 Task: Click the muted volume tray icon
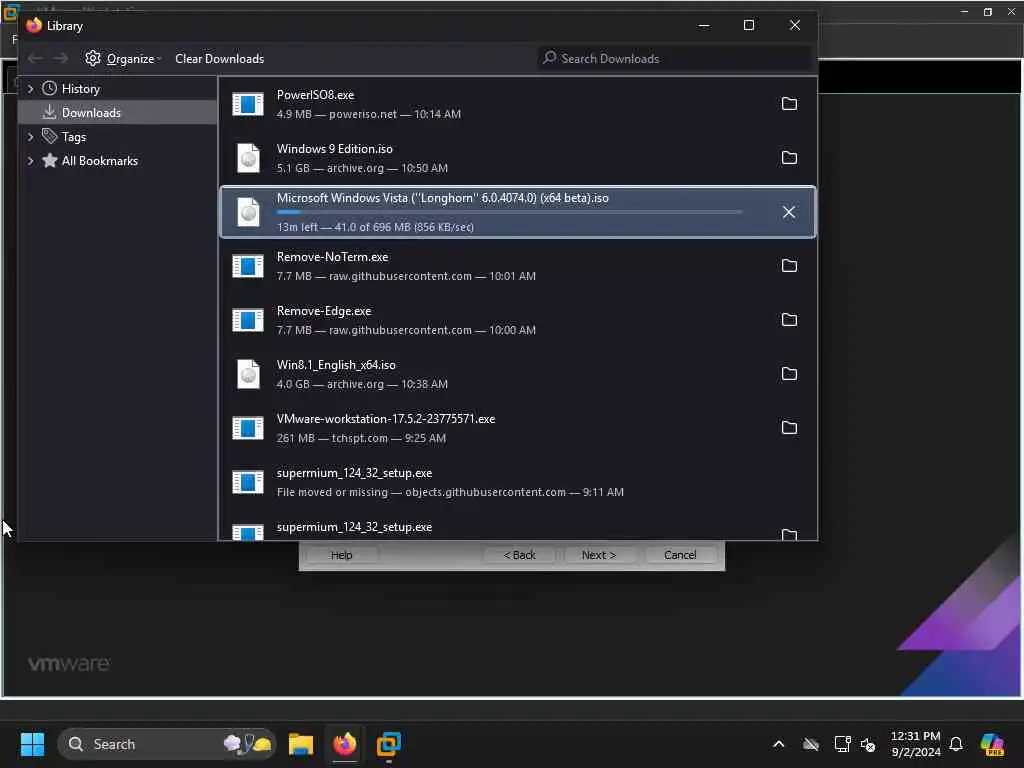pyautogui.click(x=868, y=744)
